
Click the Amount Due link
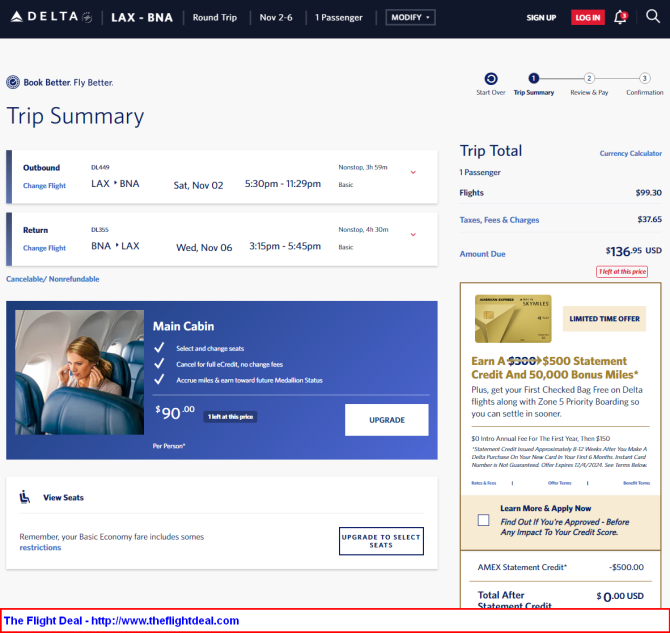click(x=482, y=254)
